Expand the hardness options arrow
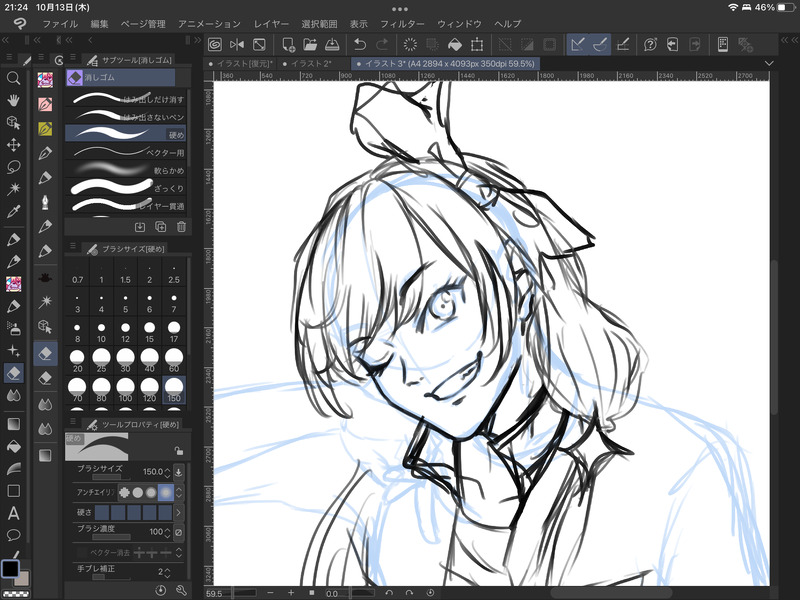The image size is (800, 600). 179,512
